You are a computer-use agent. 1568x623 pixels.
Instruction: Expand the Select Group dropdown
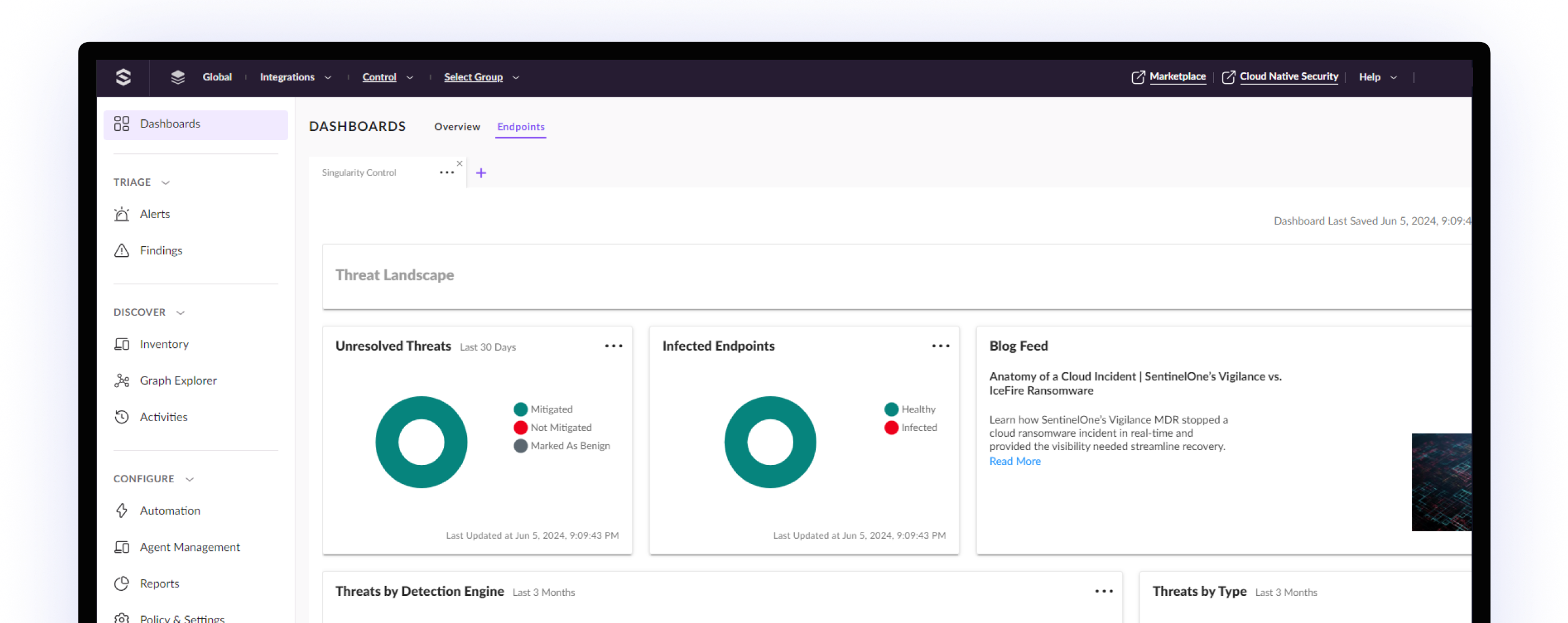click(x=481, y=77)
